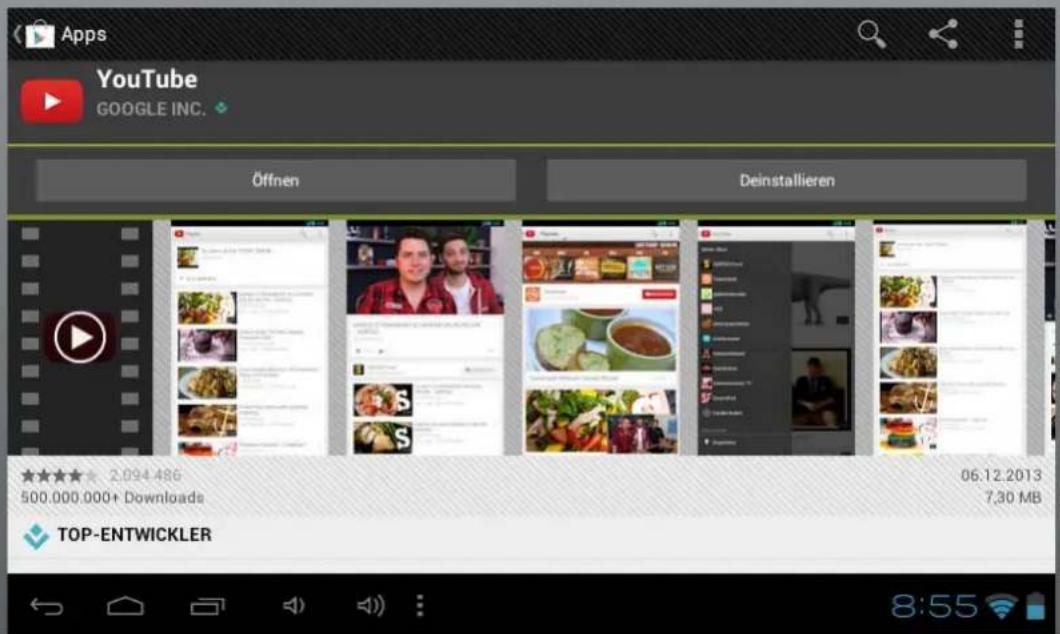The height and width of the screenshot is (634, 1060).
Task: Tap the Apps title in header
Action: pyautogui.click(x=84, y=34)
